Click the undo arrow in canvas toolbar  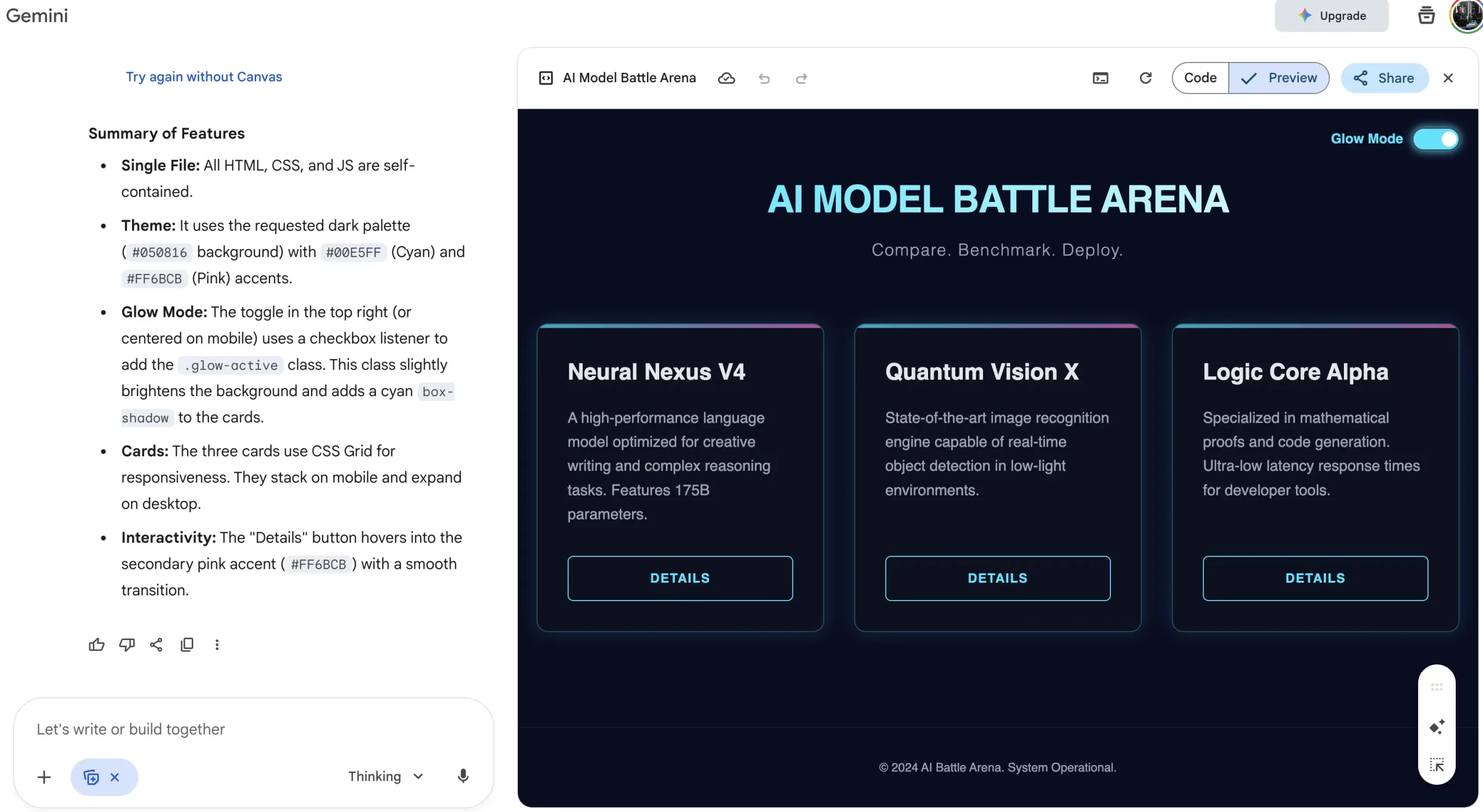click(764, 78)
